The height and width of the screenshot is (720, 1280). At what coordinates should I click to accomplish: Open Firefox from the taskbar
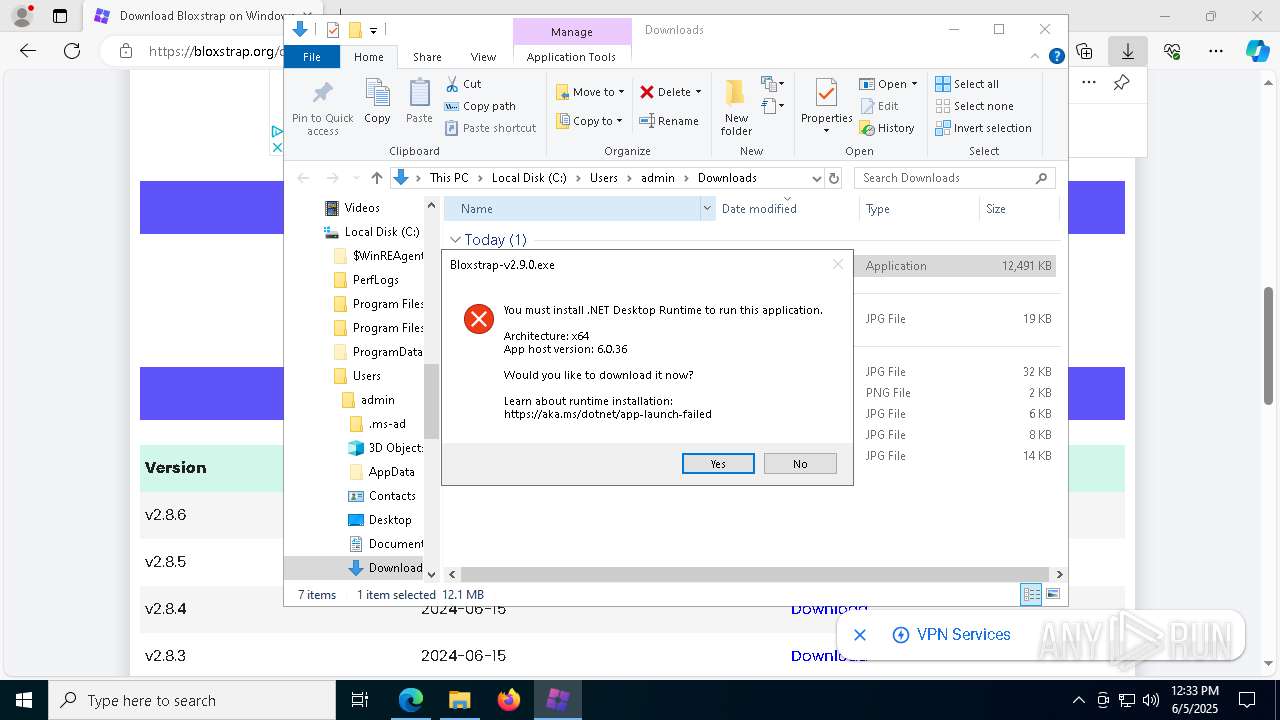[509, 700]
